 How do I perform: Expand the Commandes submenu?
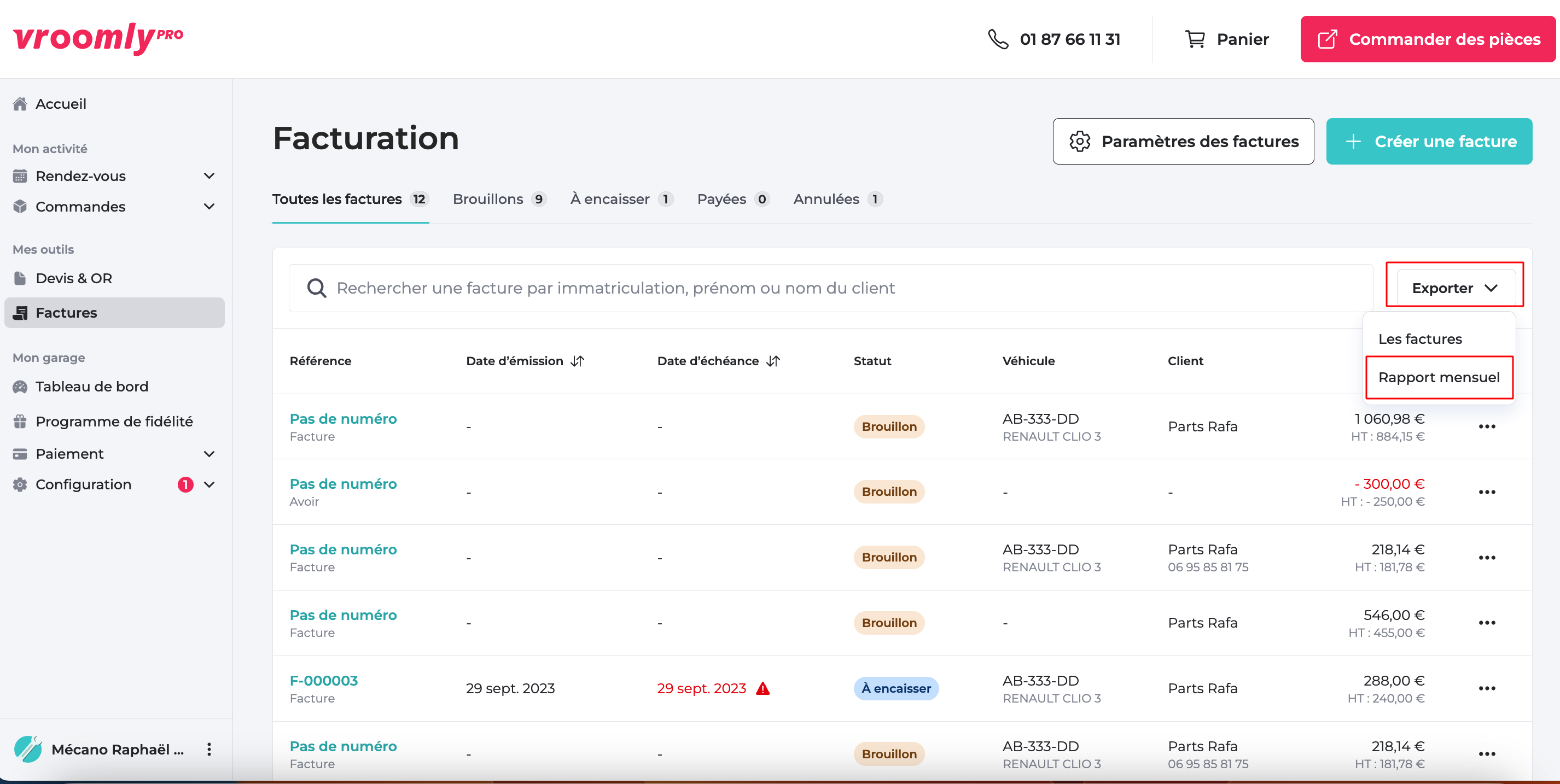[209, 207]
